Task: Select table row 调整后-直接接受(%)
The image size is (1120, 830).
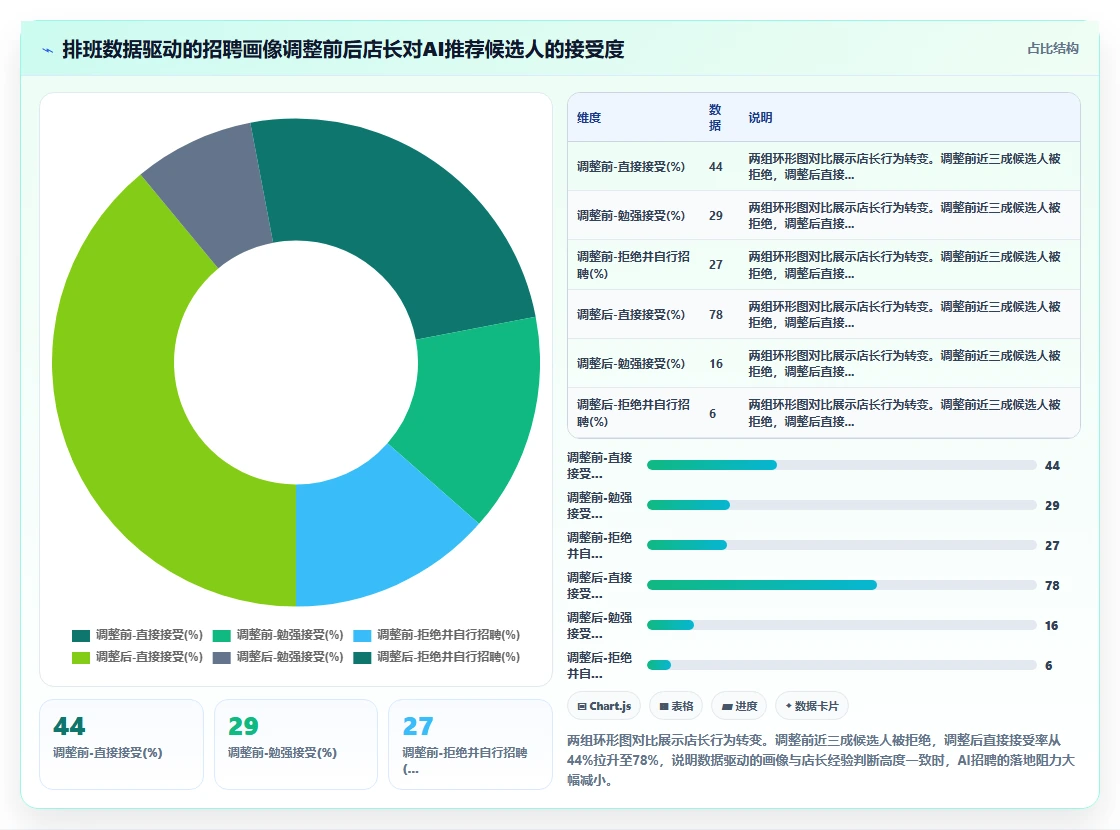Action: pyautogui.click(x=824, y=314)
